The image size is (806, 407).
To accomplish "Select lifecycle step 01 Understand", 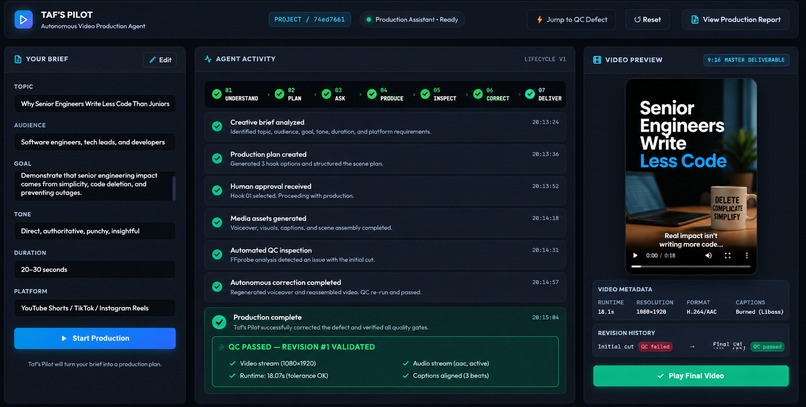I will pyautogui.click(x=235, y=94).
